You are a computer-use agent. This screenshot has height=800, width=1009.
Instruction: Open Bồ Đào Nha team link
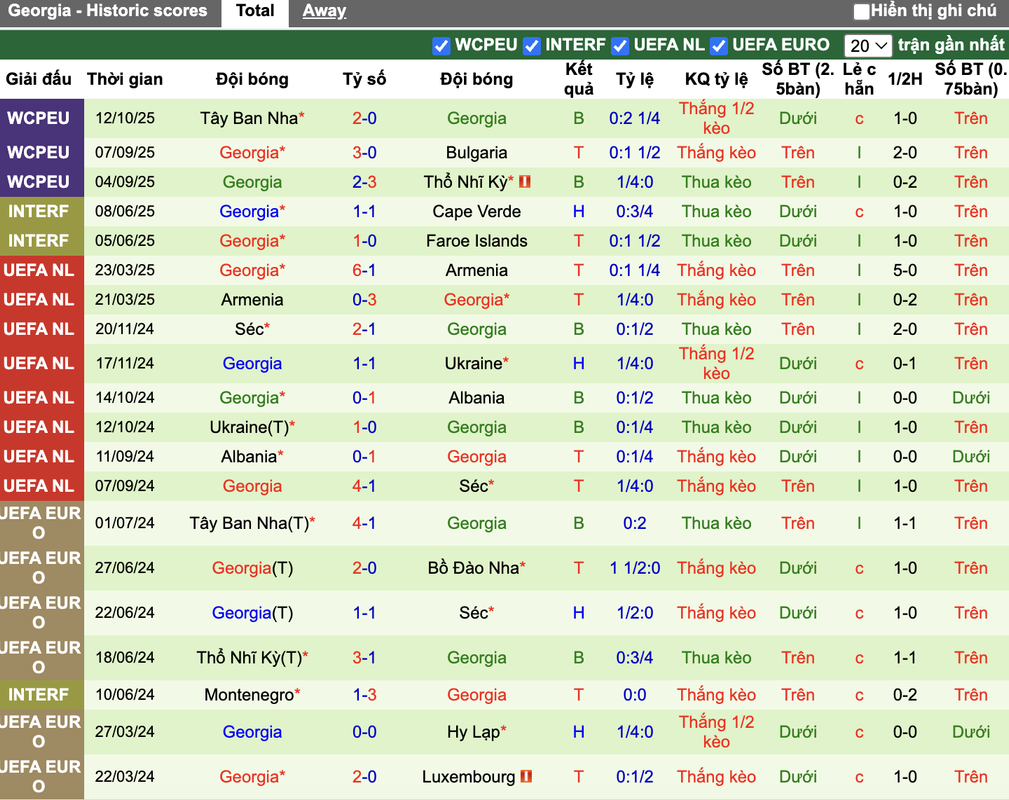coord(476,568)
